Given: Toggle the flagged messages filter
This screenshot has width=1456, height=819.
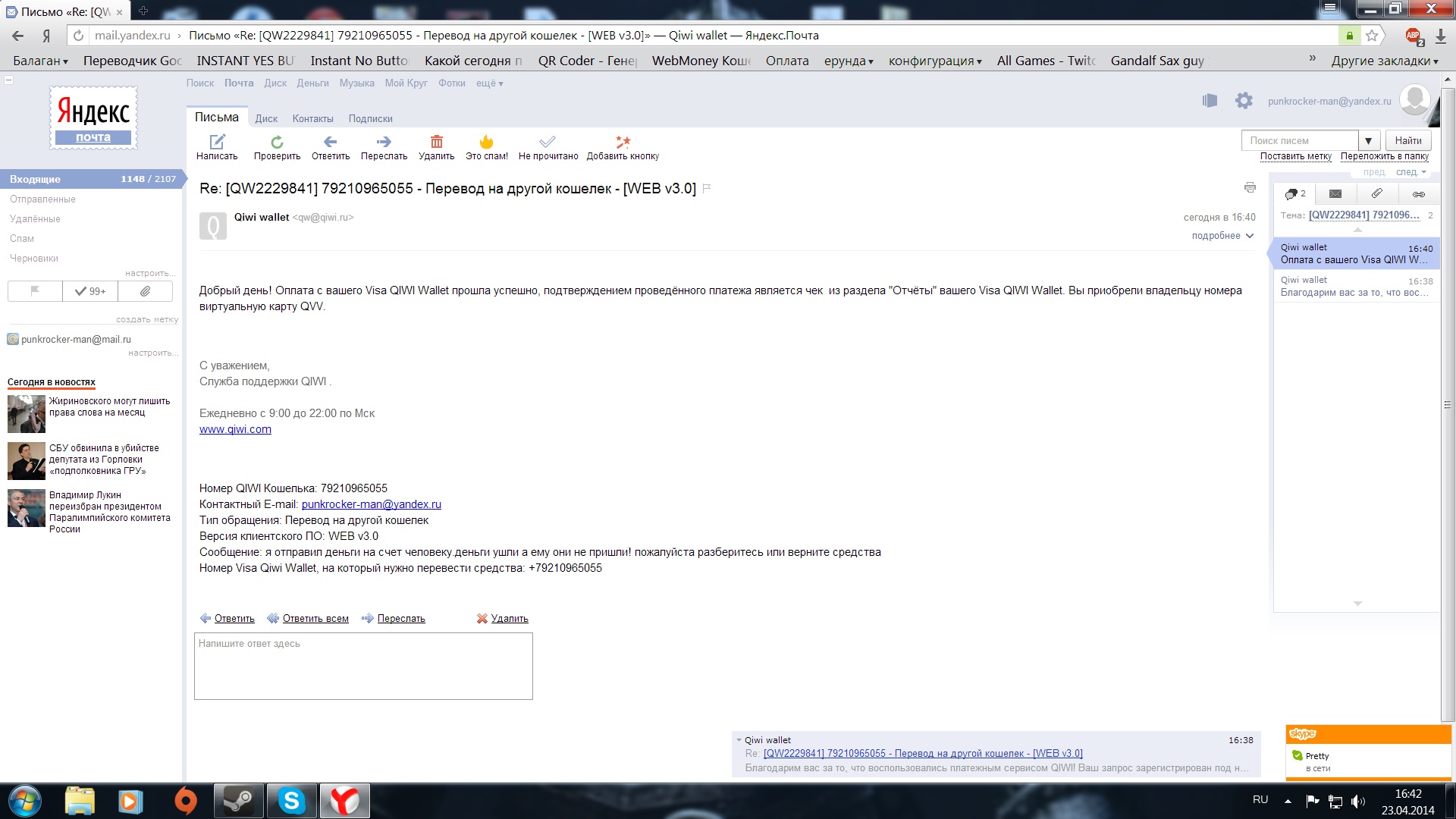Looking at the screenshot, I should [35, 291].
